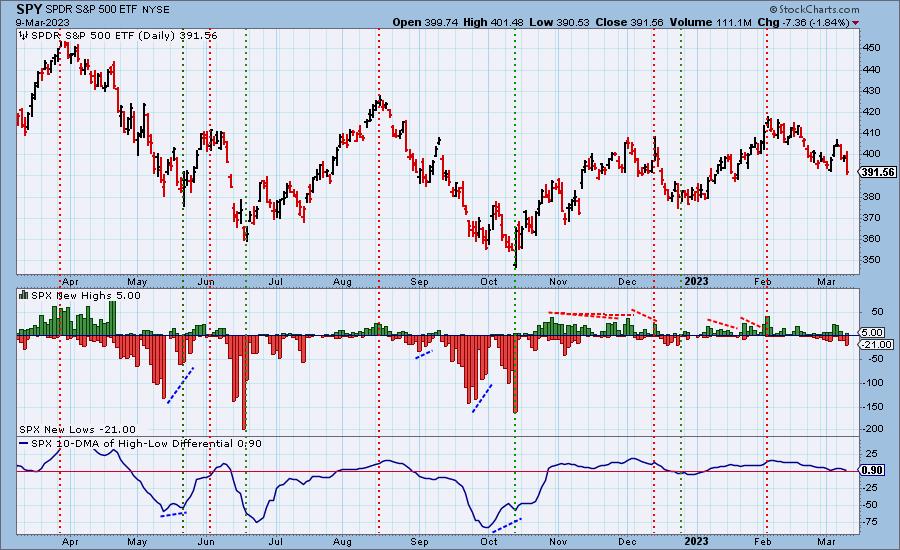900x550 pixels.
Task: Click the 450 price axis label
Action: click(871, 48)
